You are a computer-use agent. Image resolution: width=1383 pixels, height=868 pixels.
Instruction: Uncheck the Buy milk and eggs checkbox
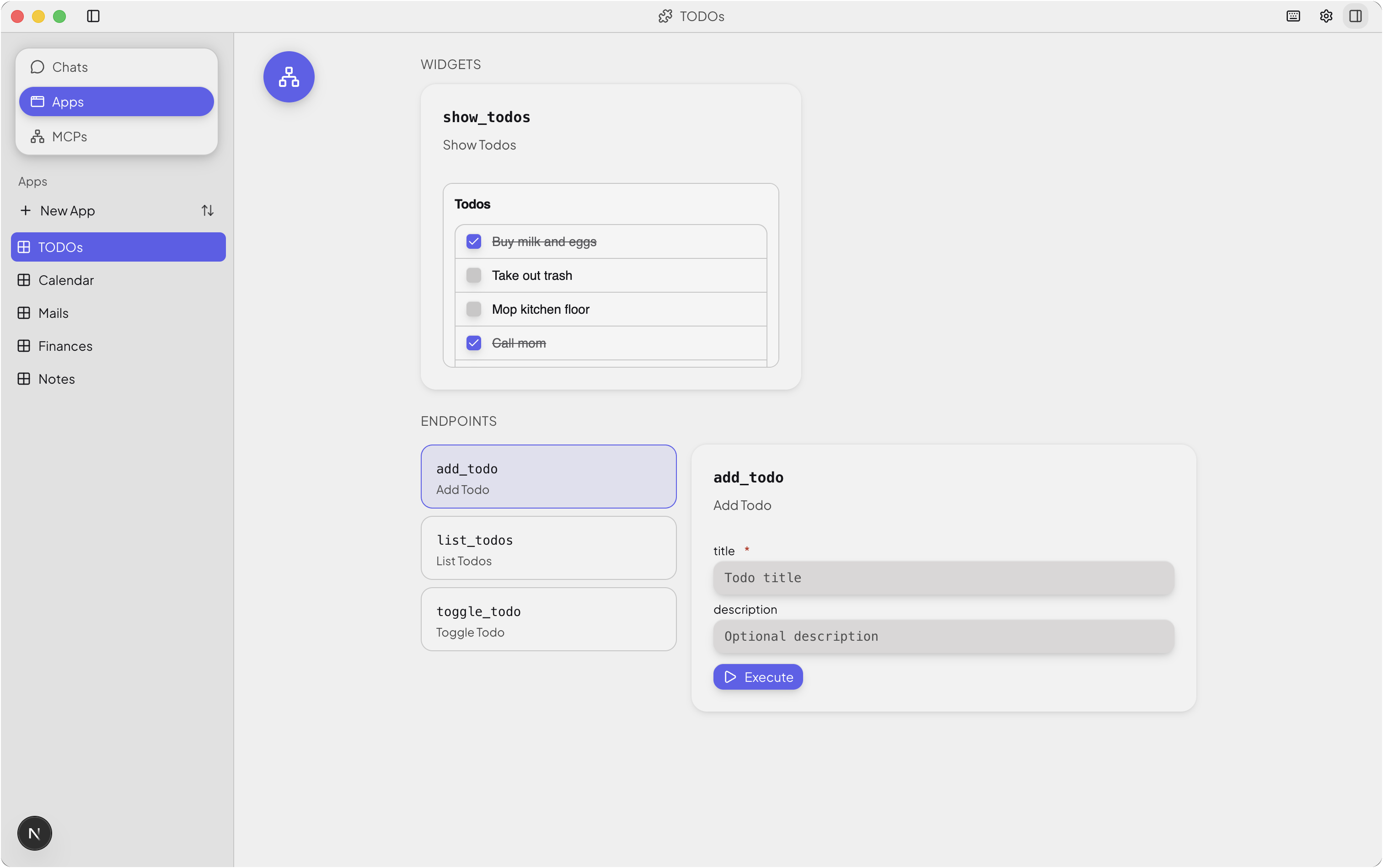pyautogui.click(x=474, y=241)
